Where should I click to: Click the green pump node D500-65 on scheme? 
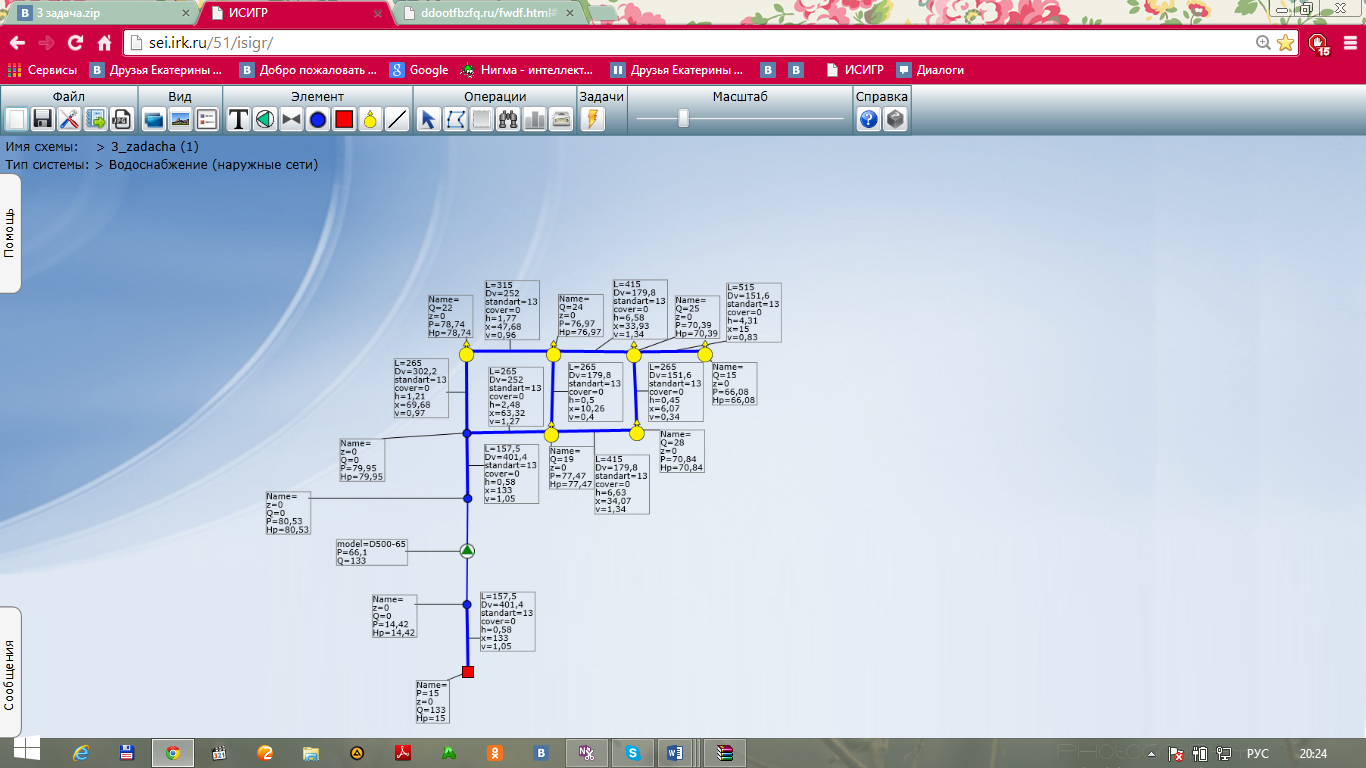click(467, 551)
